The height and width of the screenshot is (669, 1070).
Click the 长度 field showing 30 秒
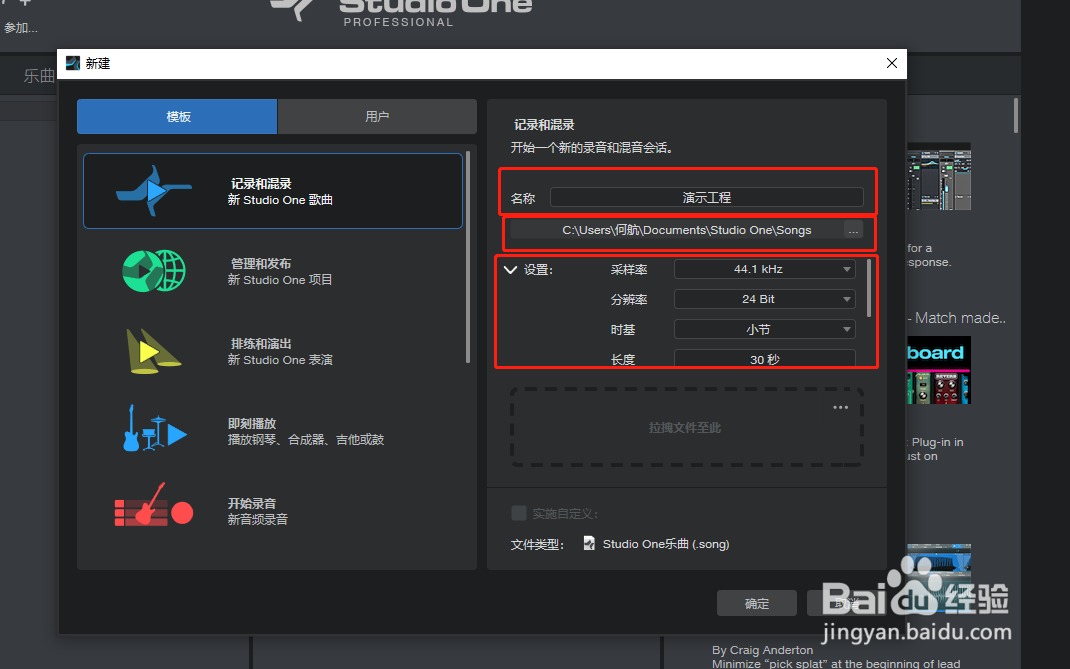764,358
